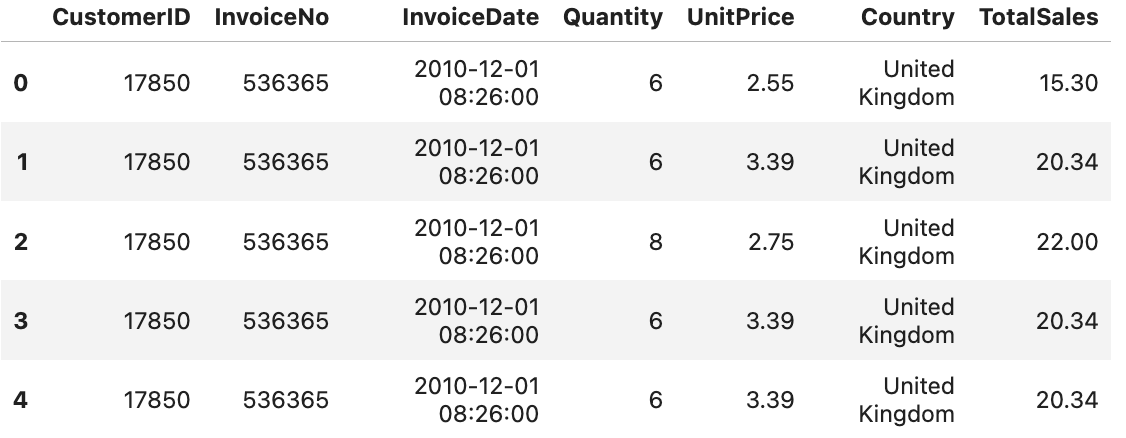
Task: Select the UnitPrice column header
Action: [740, 18]
